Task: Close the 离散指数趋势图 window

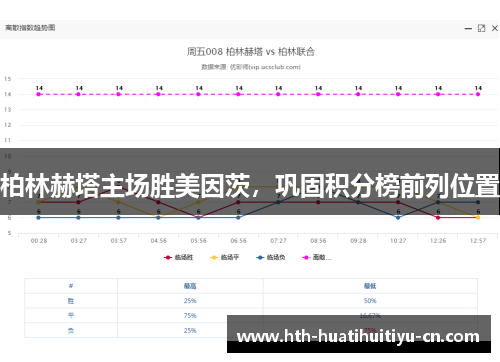Action: pyautogui.click(x=495, y=28)
